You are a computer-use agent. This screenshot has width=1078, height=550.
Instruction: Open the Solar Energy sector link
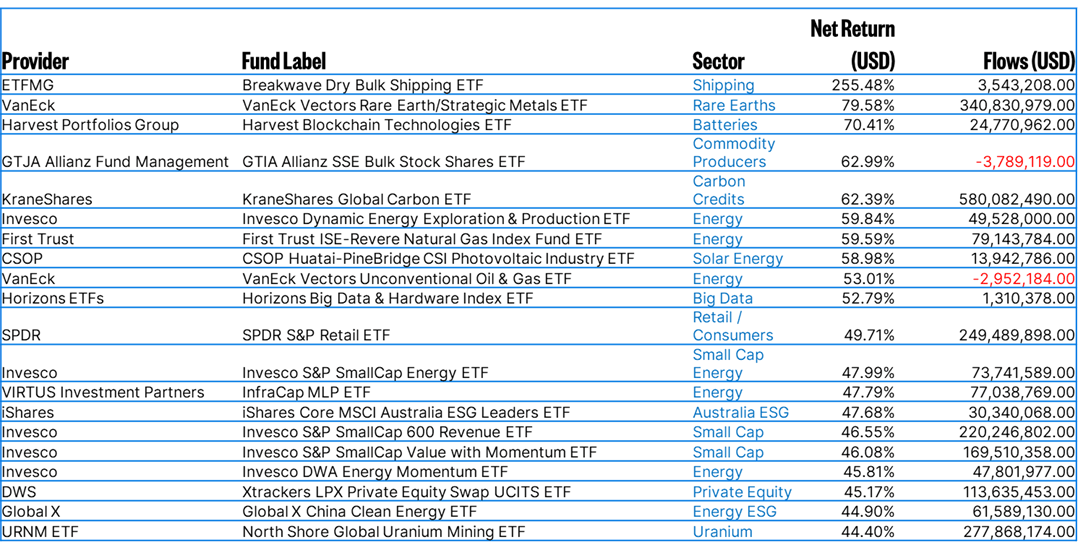(x=737, y=259)
